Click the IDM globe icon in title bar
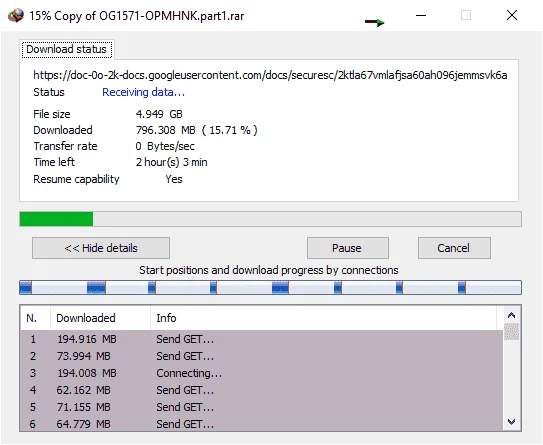 tap(16, 15)
